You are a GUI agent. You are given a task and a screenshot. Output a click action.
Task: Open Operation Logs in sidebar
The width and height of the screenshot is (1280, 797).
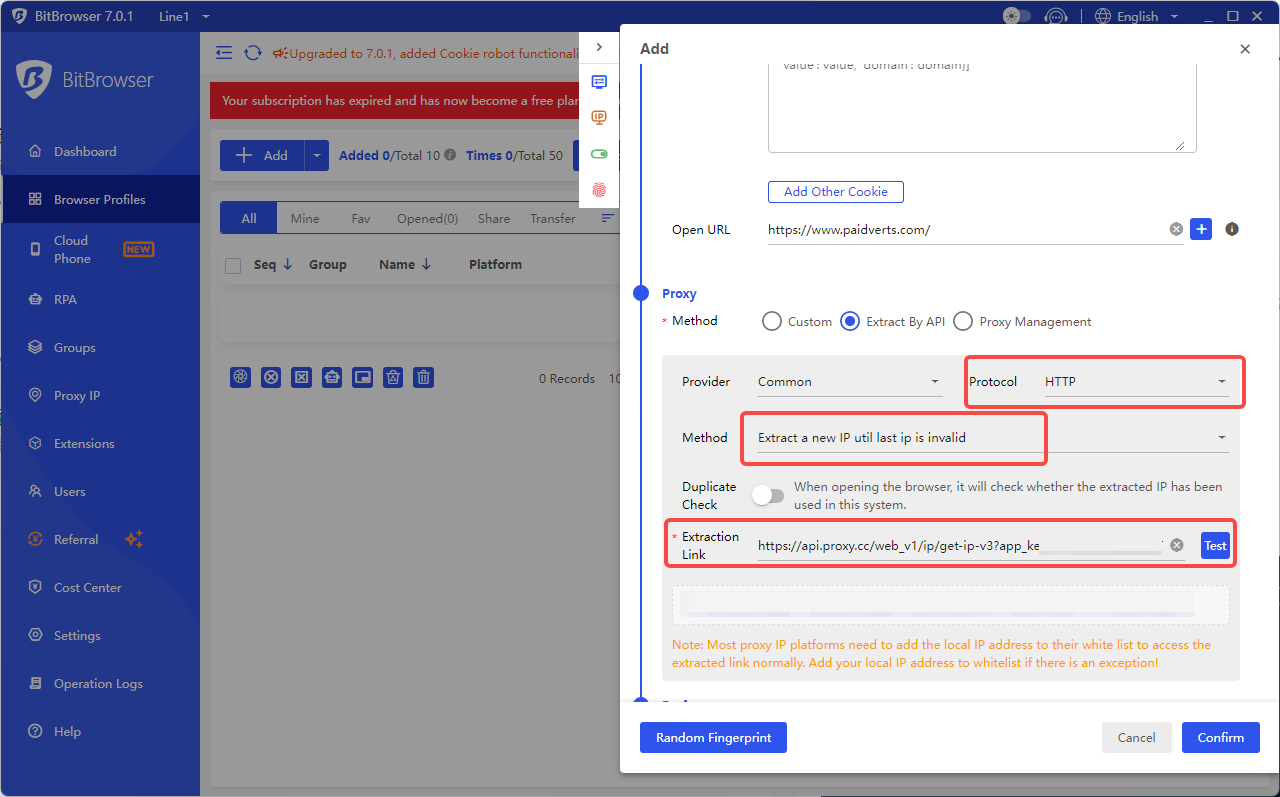pyautogui.click(x=100, y=683)
